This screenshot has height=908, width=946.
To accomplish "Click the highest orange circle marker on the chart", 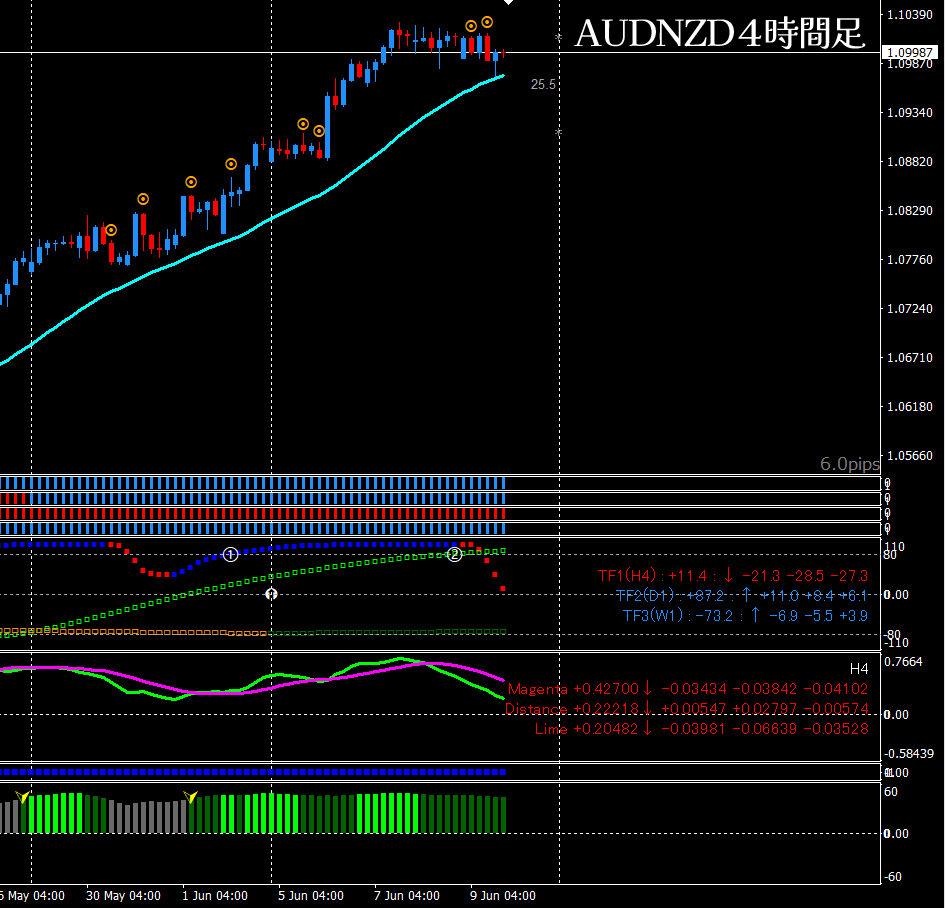I will (x=487, y=22).
